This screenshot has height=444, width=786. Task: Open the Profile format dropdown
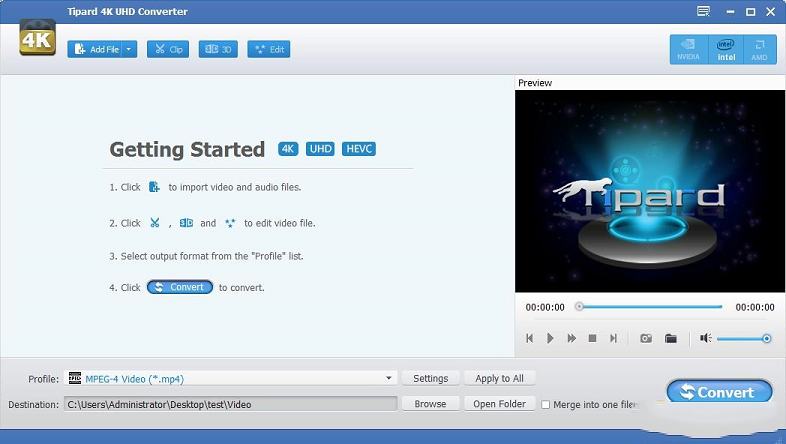point(388,378)
